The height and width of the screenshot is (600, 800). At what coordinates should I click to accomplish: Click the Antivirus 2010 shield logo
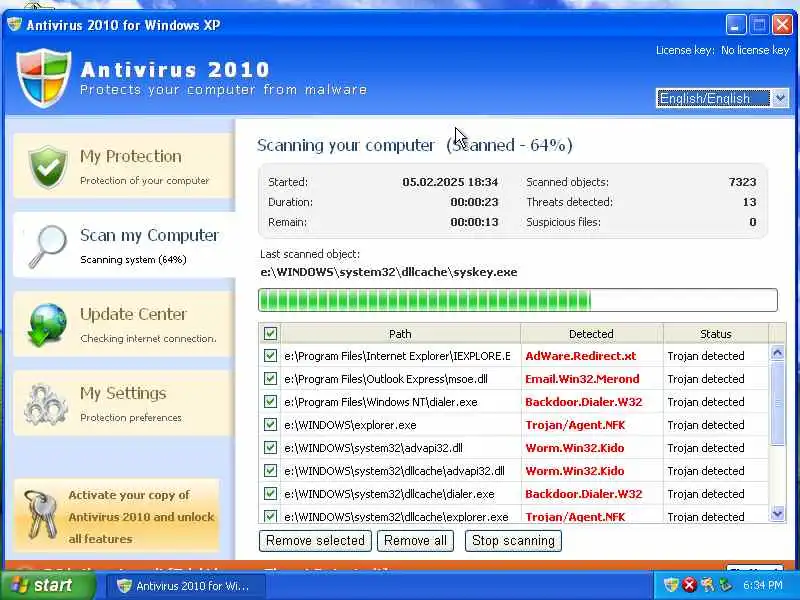[43, 78]
